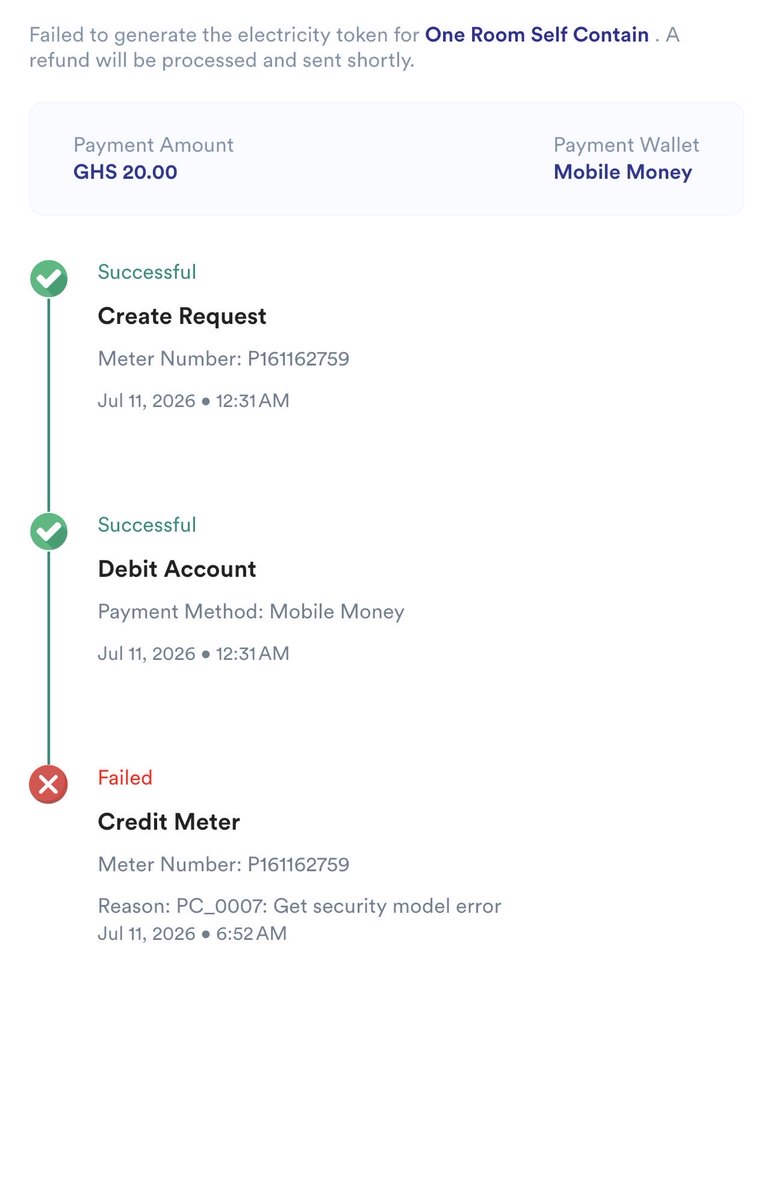The height and width of the screenshot is (1200, 773).
Task: Click the Payment Wallet label
Action: [626, 145]
